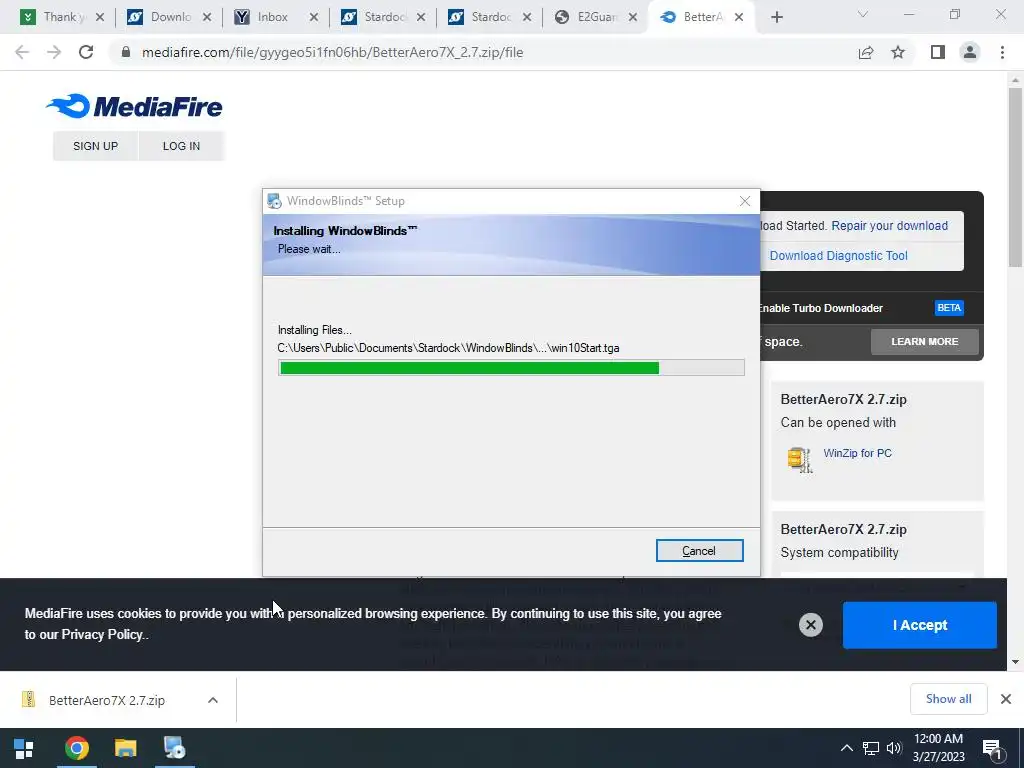
Task: Close the downloads bar with X
Action: coord(1006,699)
